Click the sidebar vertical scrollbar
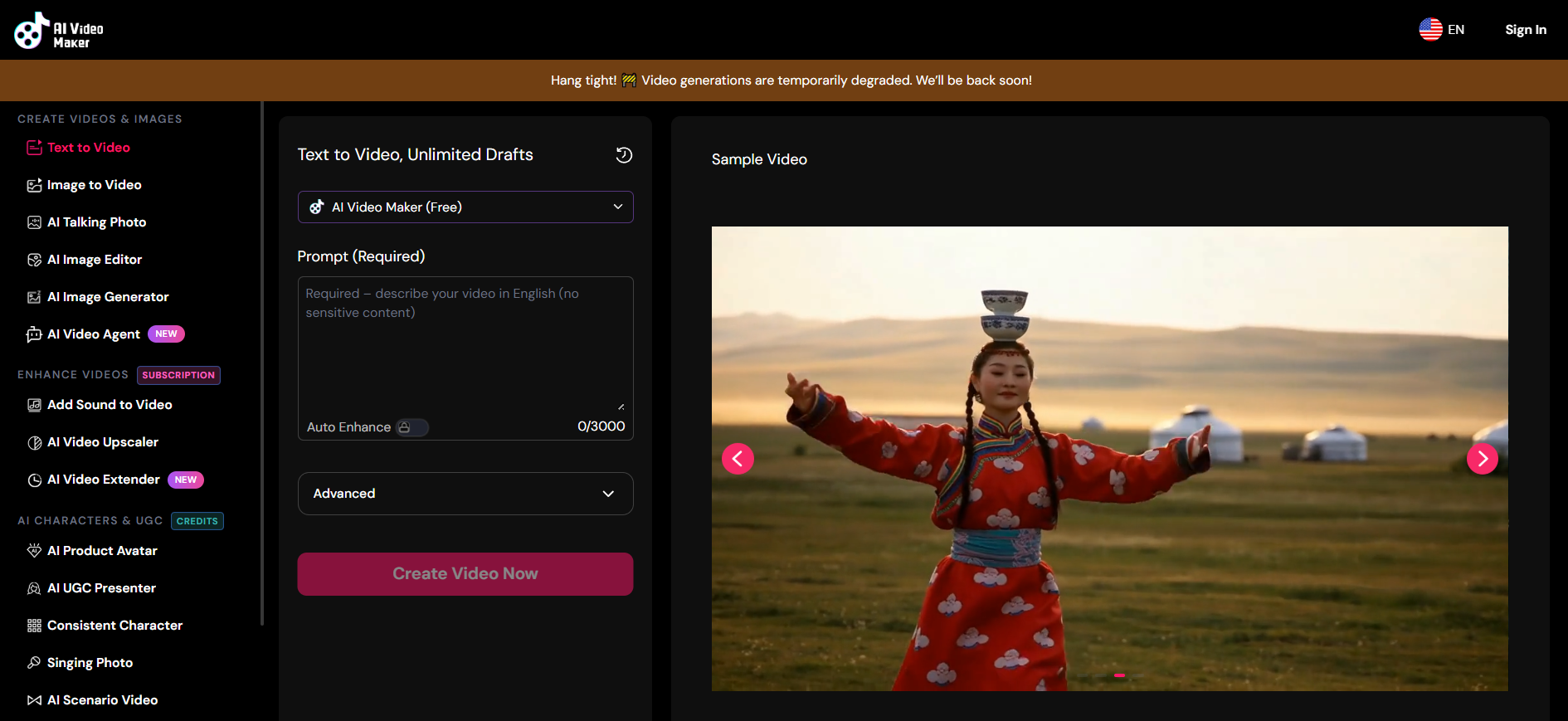The width and height of the screenshot is (1568, 721). (x=262, y=365)
